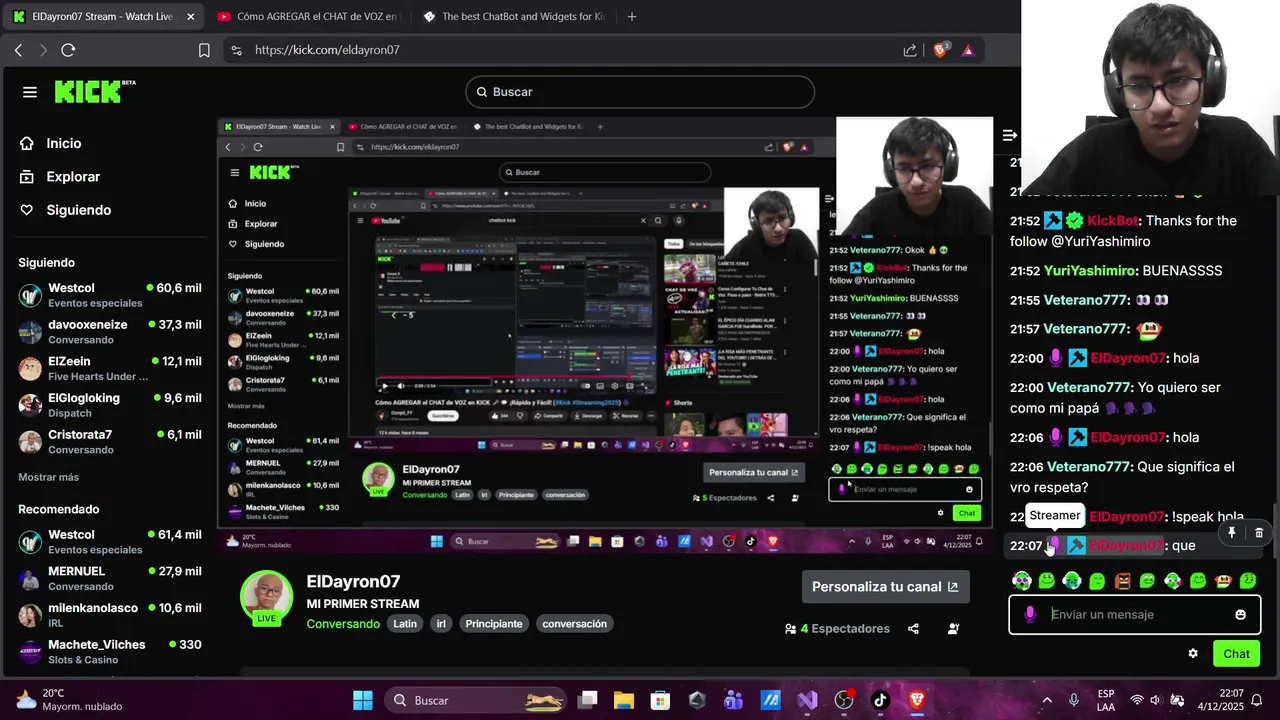Click Personaliza tu canal button
The image size is (1280, 720).
(885, 587)
